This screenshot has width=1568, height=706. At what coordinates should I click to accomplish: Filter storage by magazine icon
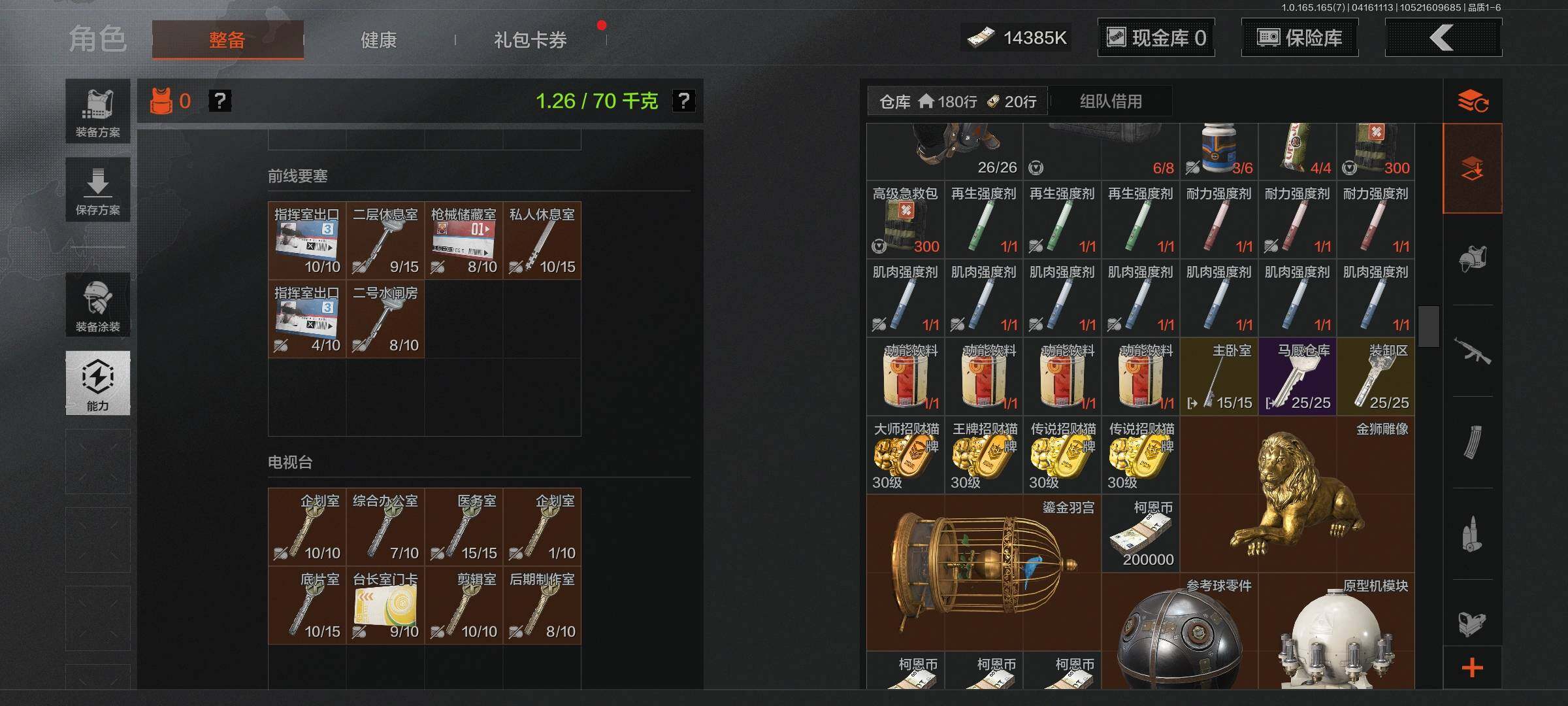(1473, 442)
